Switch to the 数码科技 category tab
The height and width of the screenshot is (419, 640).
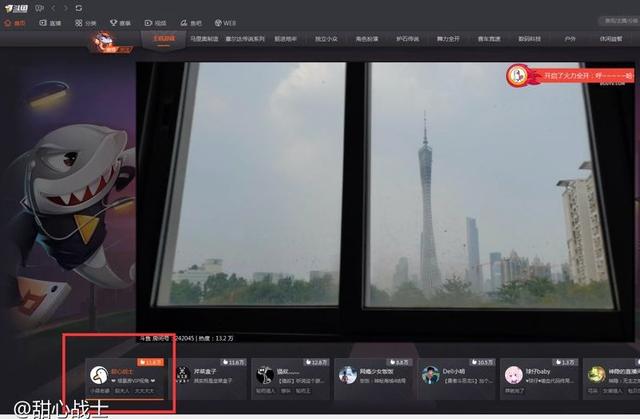pos(529,39)
